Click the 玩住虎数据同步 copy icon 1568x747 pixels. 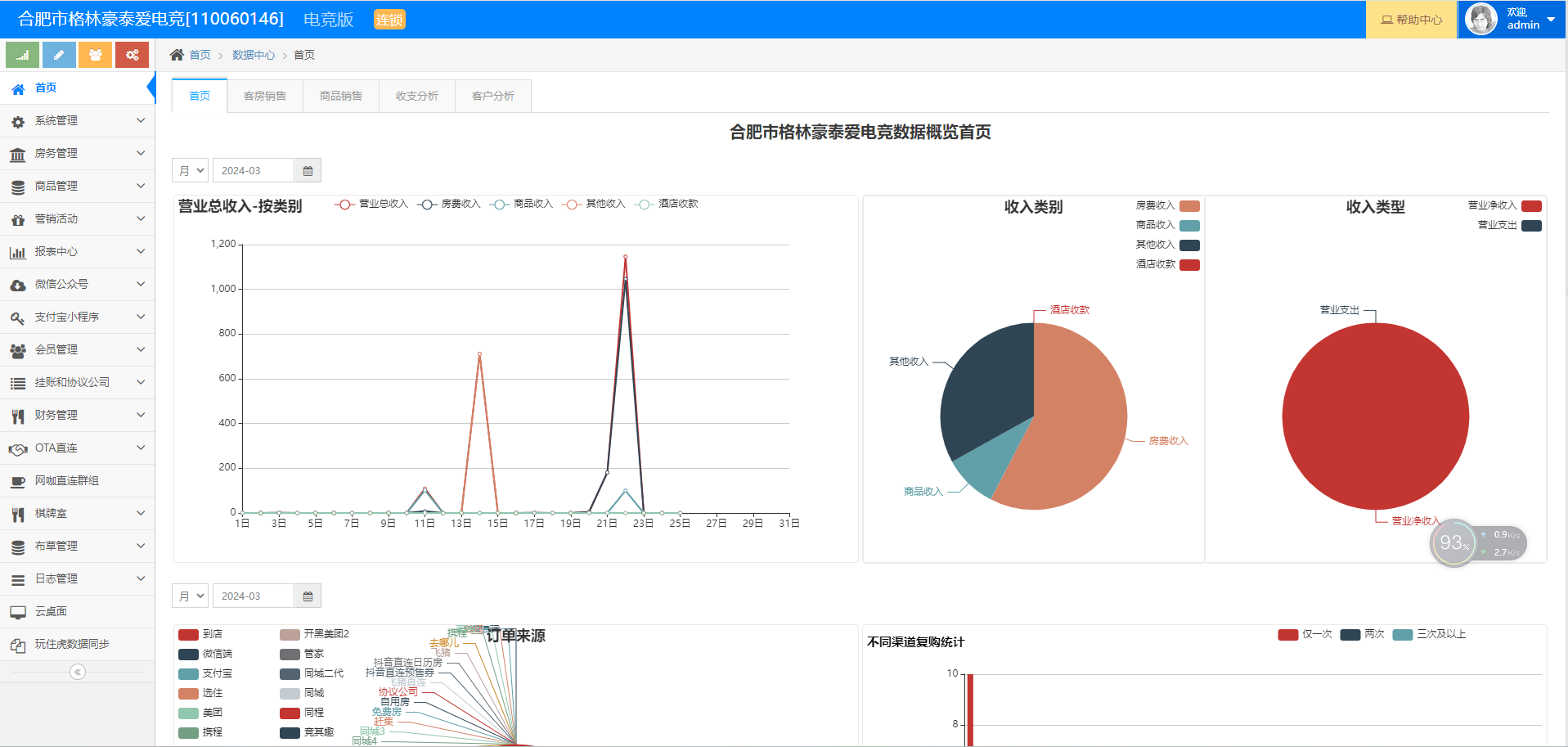[18, 645]
